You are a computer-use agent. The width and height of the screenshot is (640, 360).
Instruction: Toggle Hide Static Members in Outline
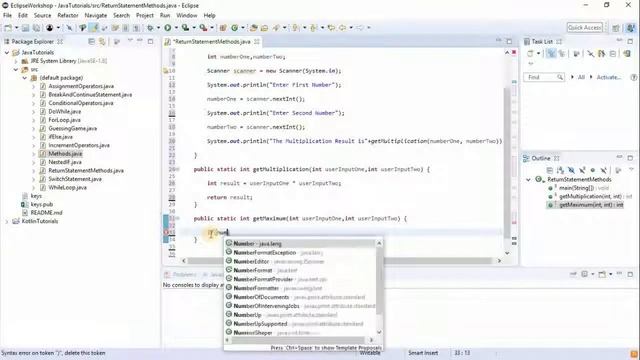point(582,170)
